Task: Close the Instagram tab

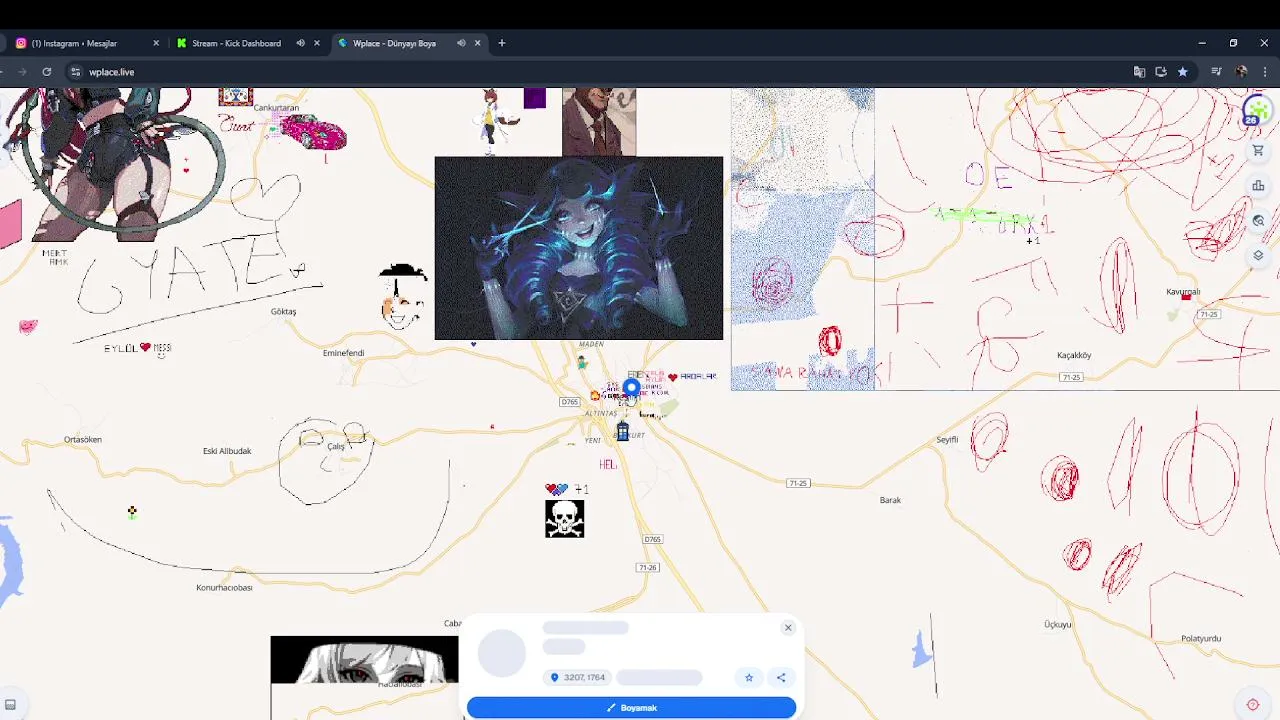Action: click(x=156, y=43)
